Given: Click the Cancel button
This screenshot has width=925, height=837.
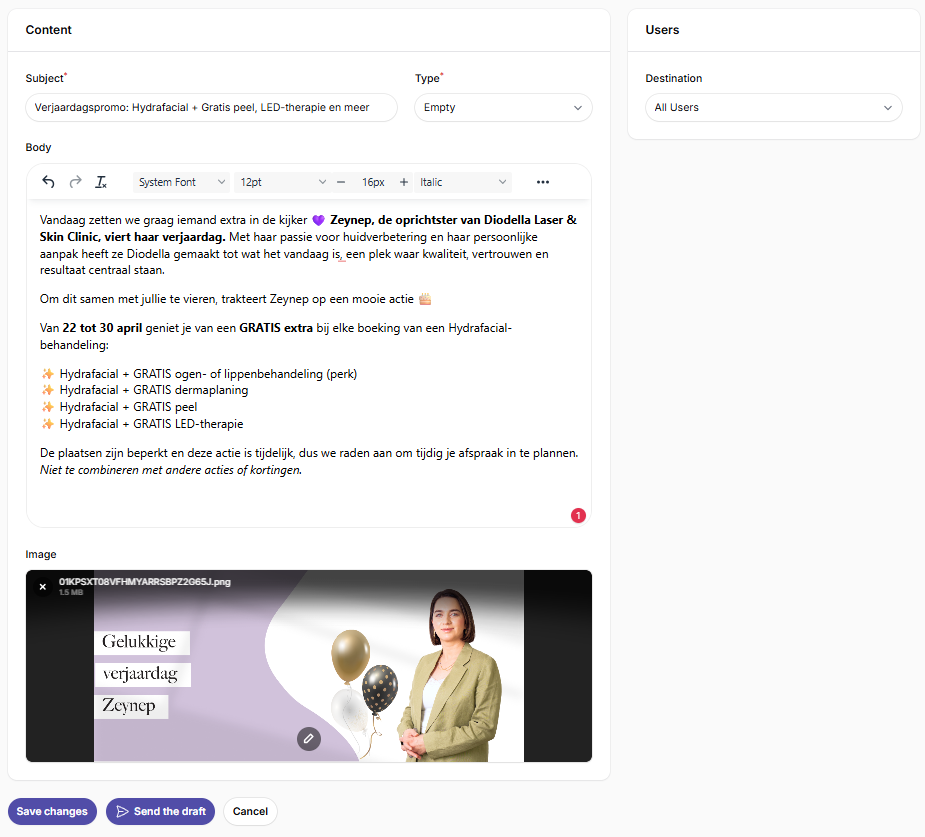Looking at the screenshot, I should click(x=250, y=811).
